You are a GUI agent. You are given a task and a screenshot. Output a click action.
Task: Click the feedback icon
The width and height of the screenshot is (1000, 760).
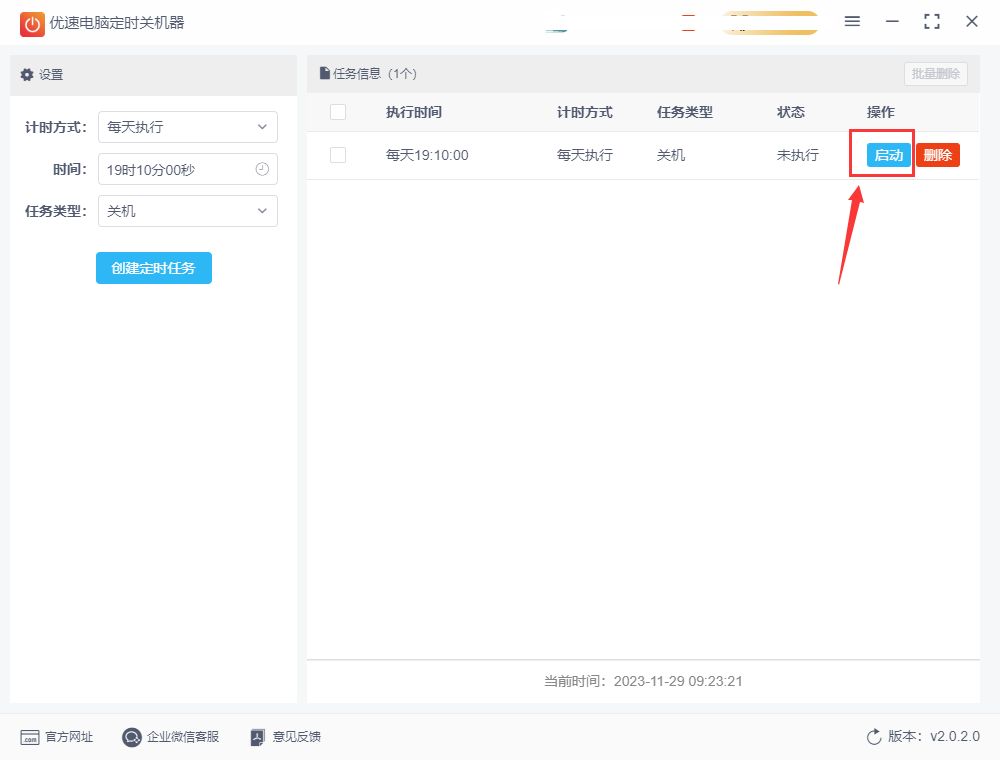257,737
